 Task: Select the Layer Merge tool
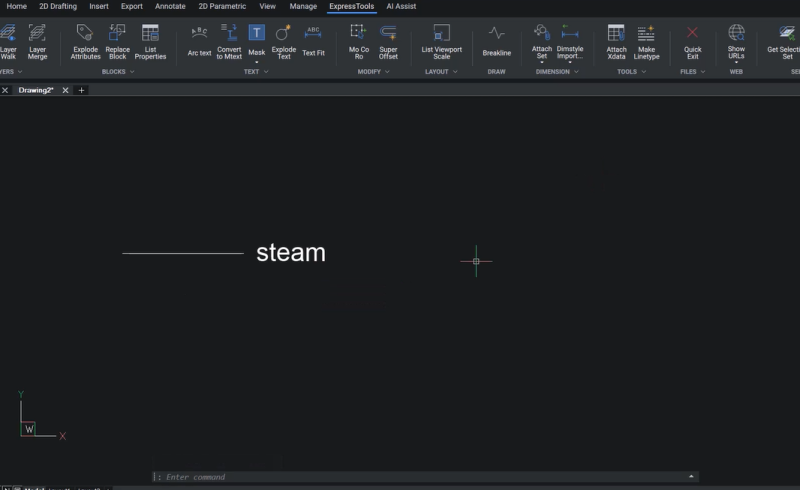pyautogui.click(x=37, y=42)
